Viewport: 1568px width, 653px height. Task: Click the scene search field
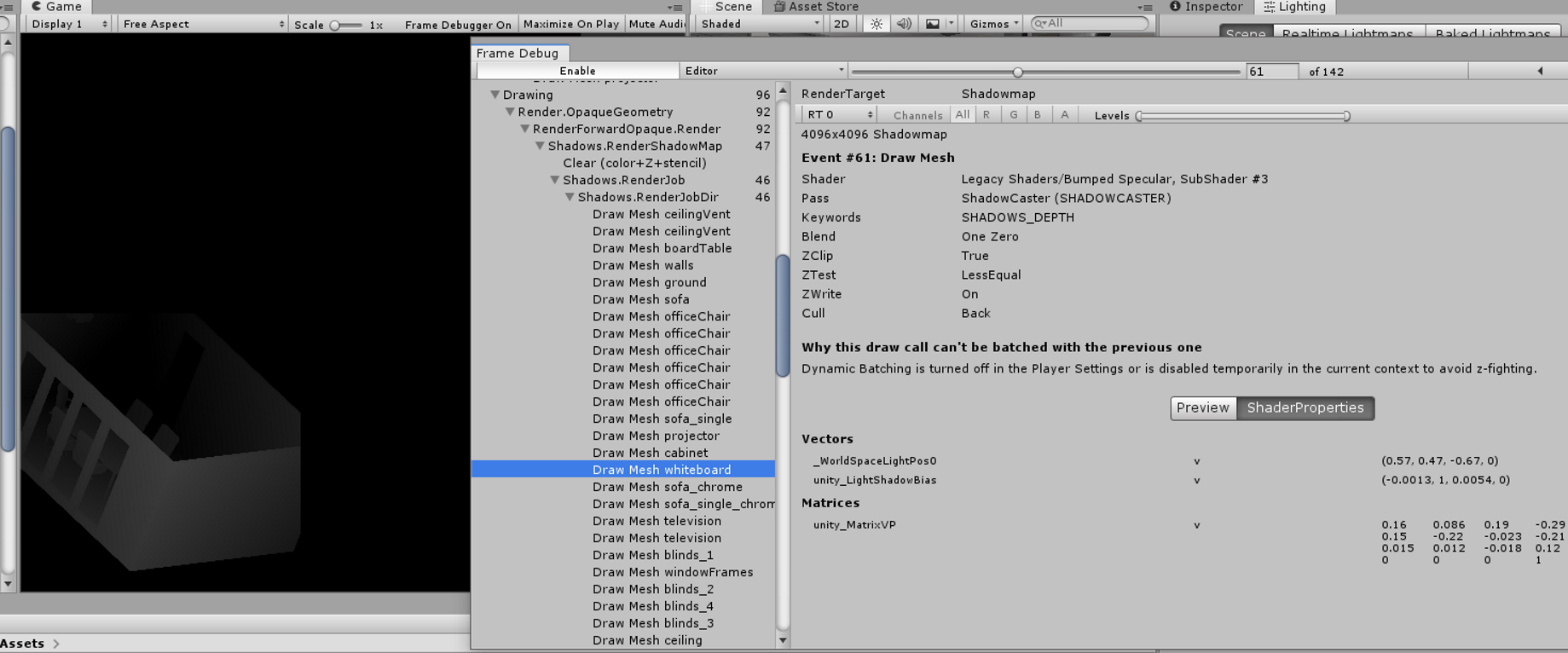tap(1090, 24)
